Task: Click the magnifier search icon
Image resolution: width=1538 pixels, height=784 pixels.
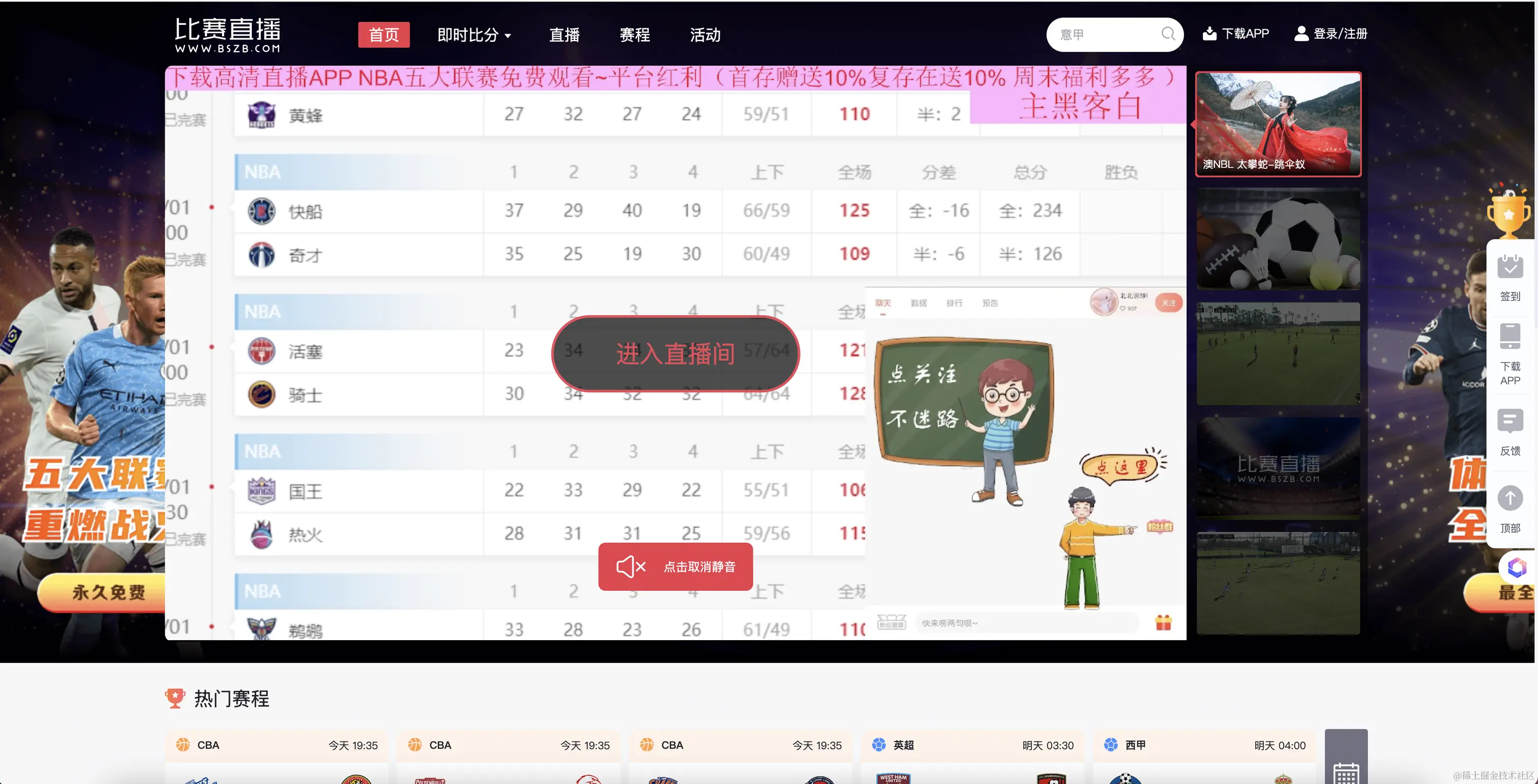Action: (x=1168, y=34)
